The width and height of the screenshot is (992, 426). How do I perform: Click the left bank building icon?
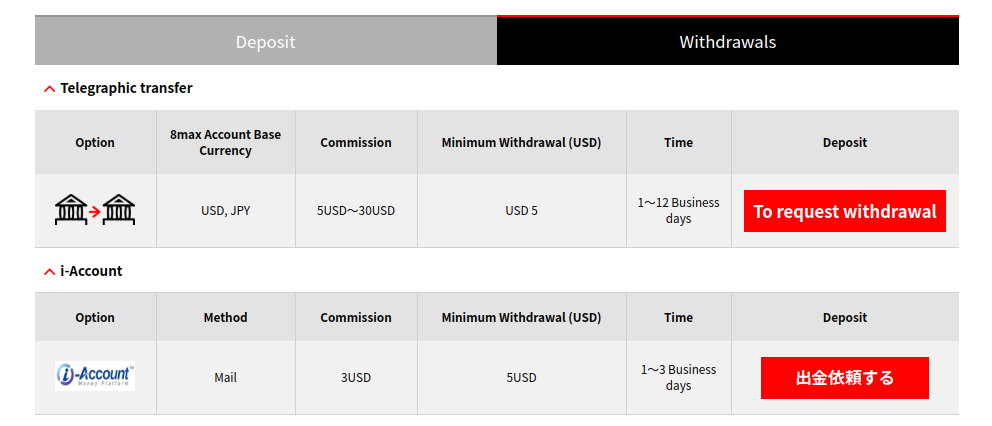[71, 210]
